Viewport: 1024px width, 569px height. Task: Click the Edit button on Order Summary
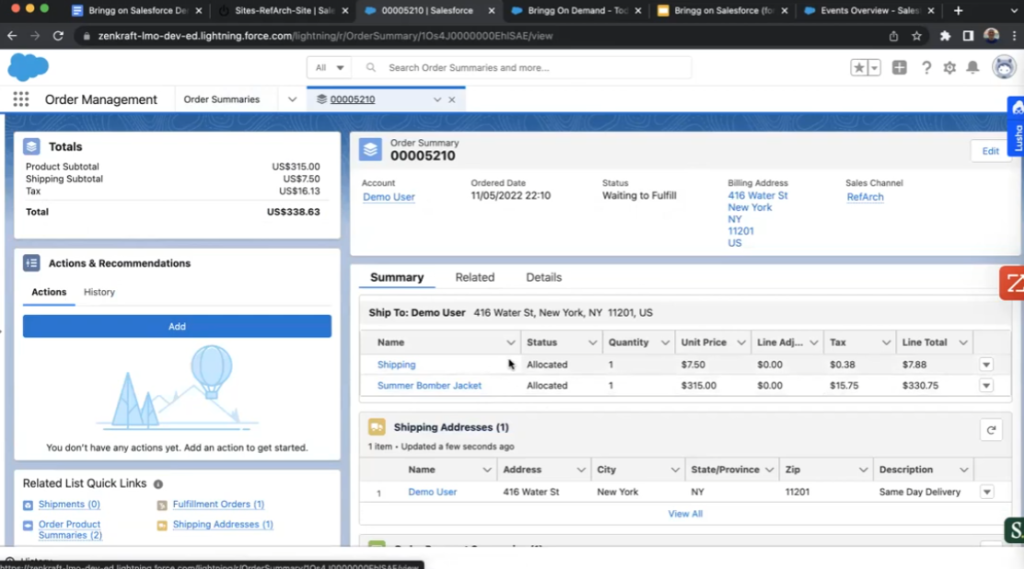click(989, 151)
